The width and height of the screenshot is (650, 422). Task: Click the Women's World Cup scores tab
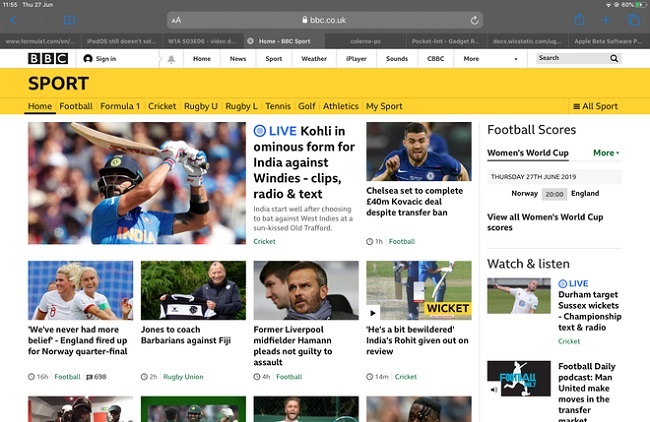tap(528, 153)
